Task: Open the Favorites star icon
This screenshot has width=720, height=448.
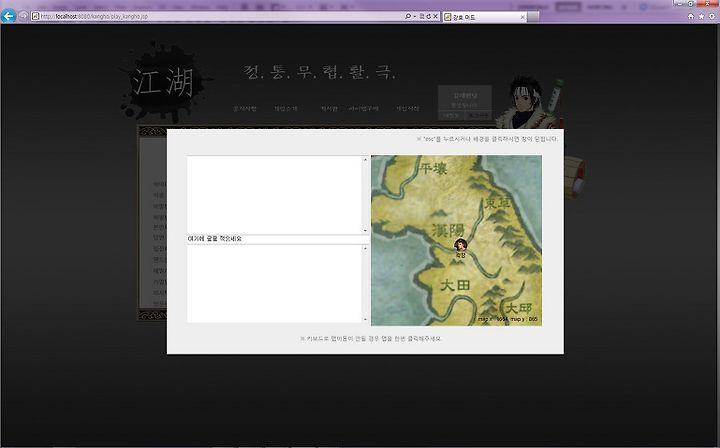Action: (701, 17)
